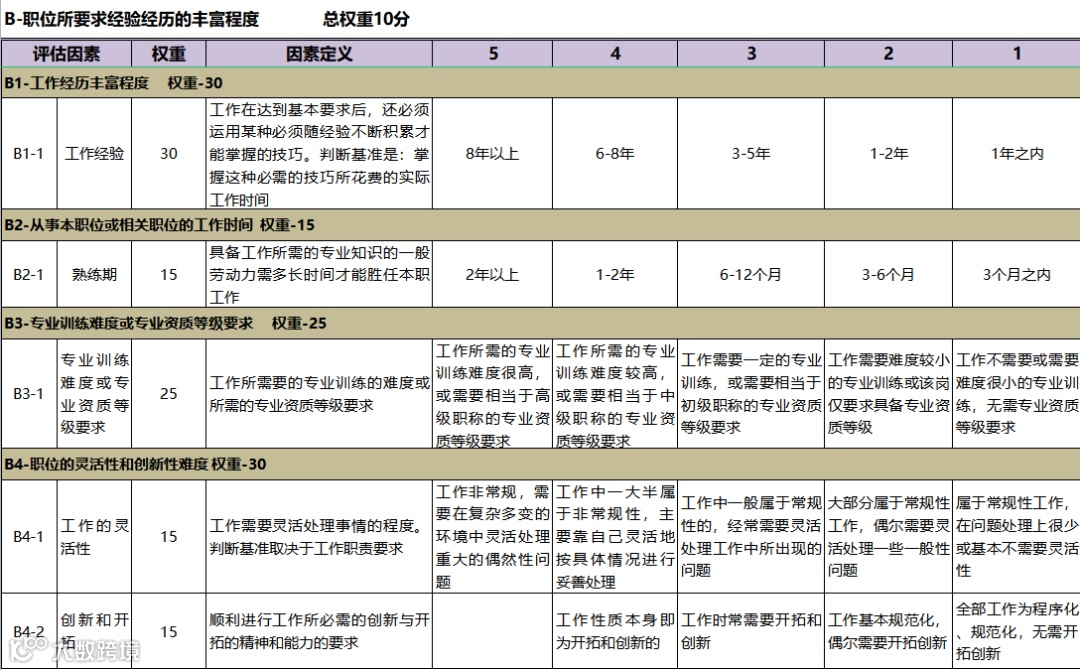Select the '3个月之内' cell

click(x=1017, y=274)
